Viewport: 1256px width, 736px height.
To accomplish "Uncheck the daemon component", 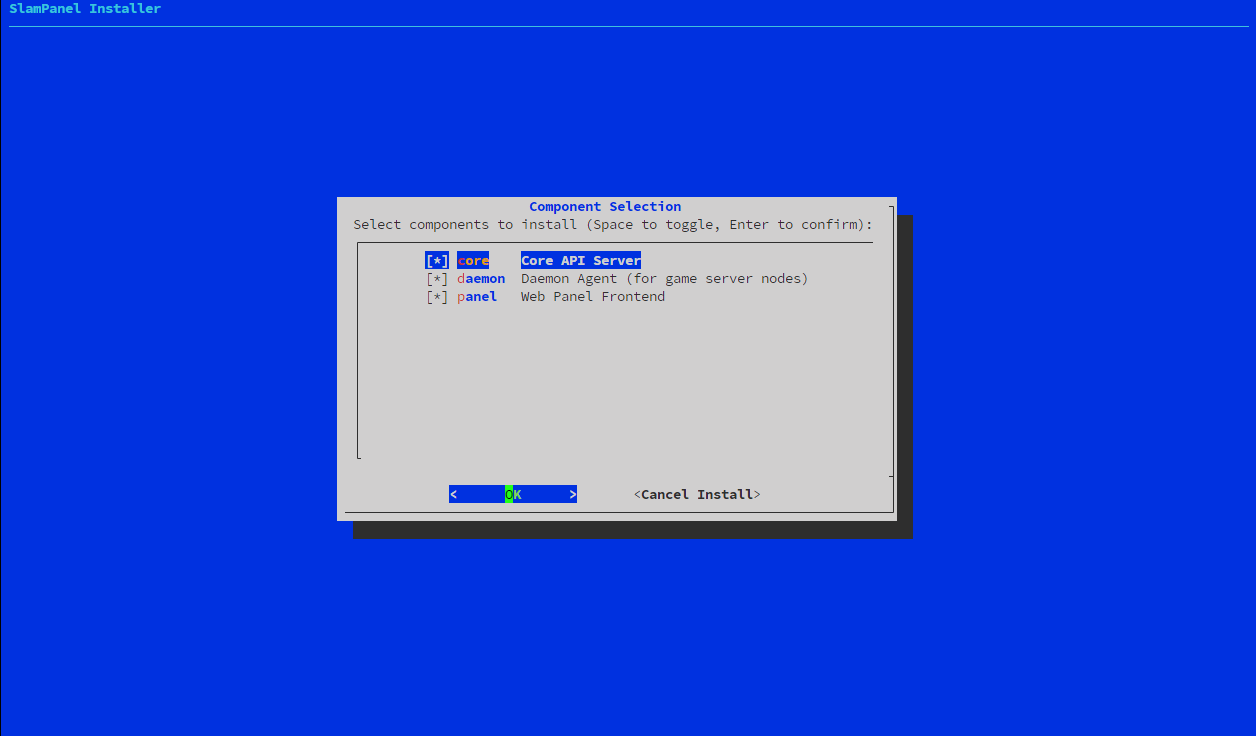I will click(x=437, y=278).
